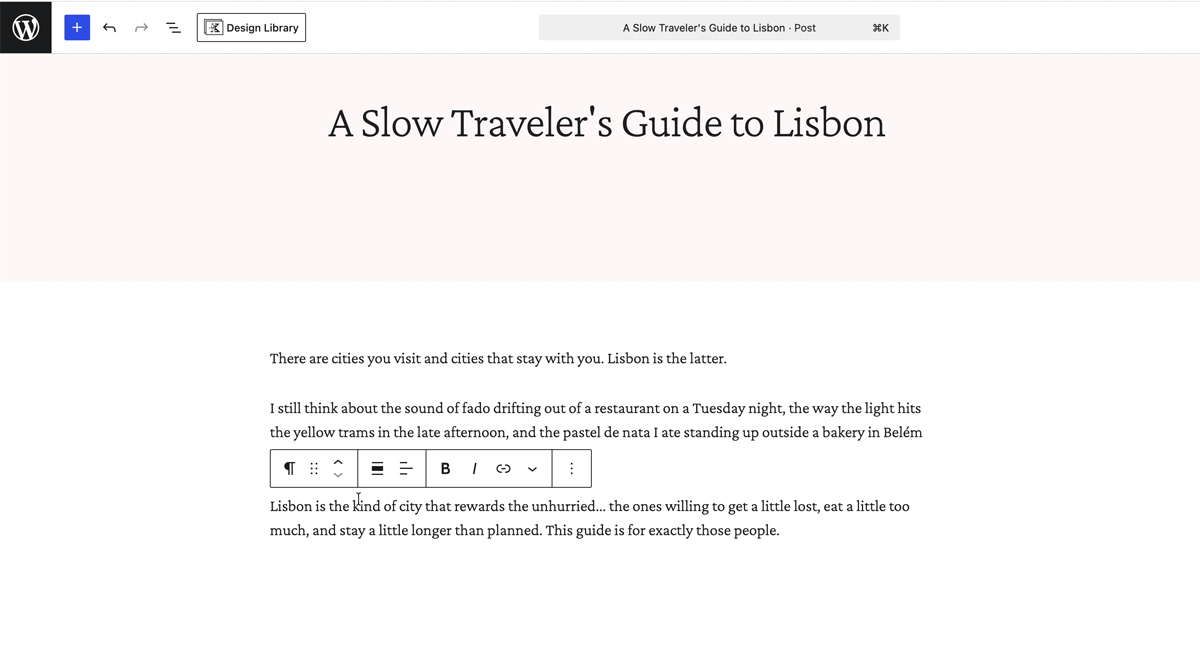This screenshot has height=649, width=1200.
Task: Open the Design Library
Action: click(x=251, y=28)
